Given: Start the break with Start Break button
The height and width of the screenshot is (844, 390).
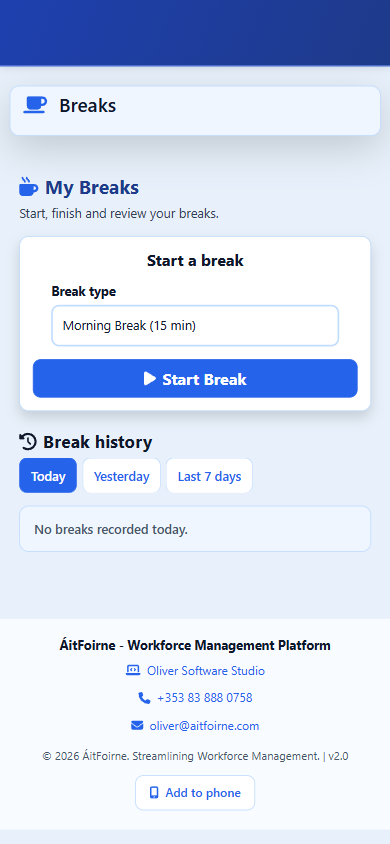Looking at the screenshot, I should point(195,378).
